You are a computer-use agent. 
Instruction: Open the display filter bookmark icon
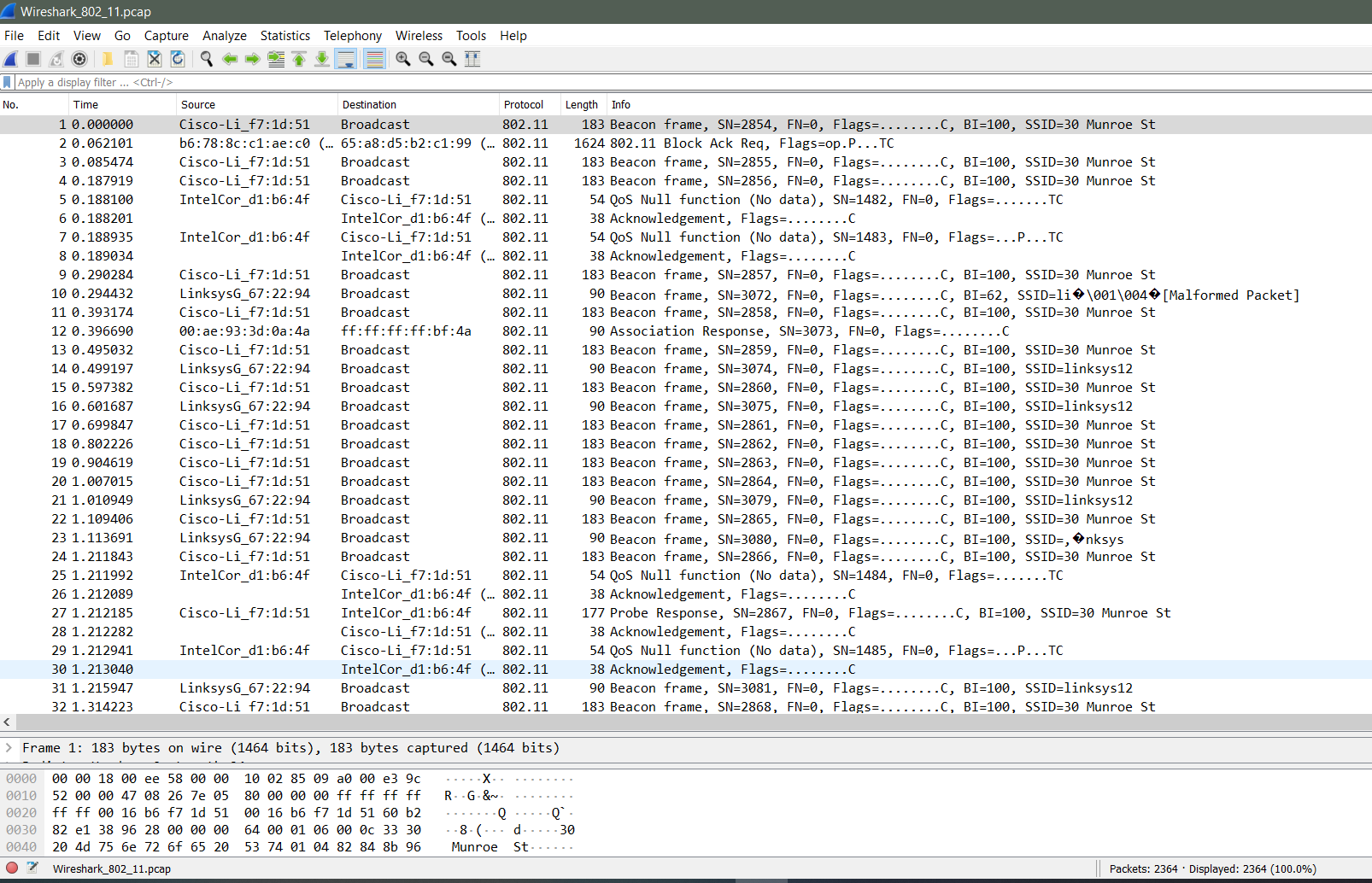[8, 82]
